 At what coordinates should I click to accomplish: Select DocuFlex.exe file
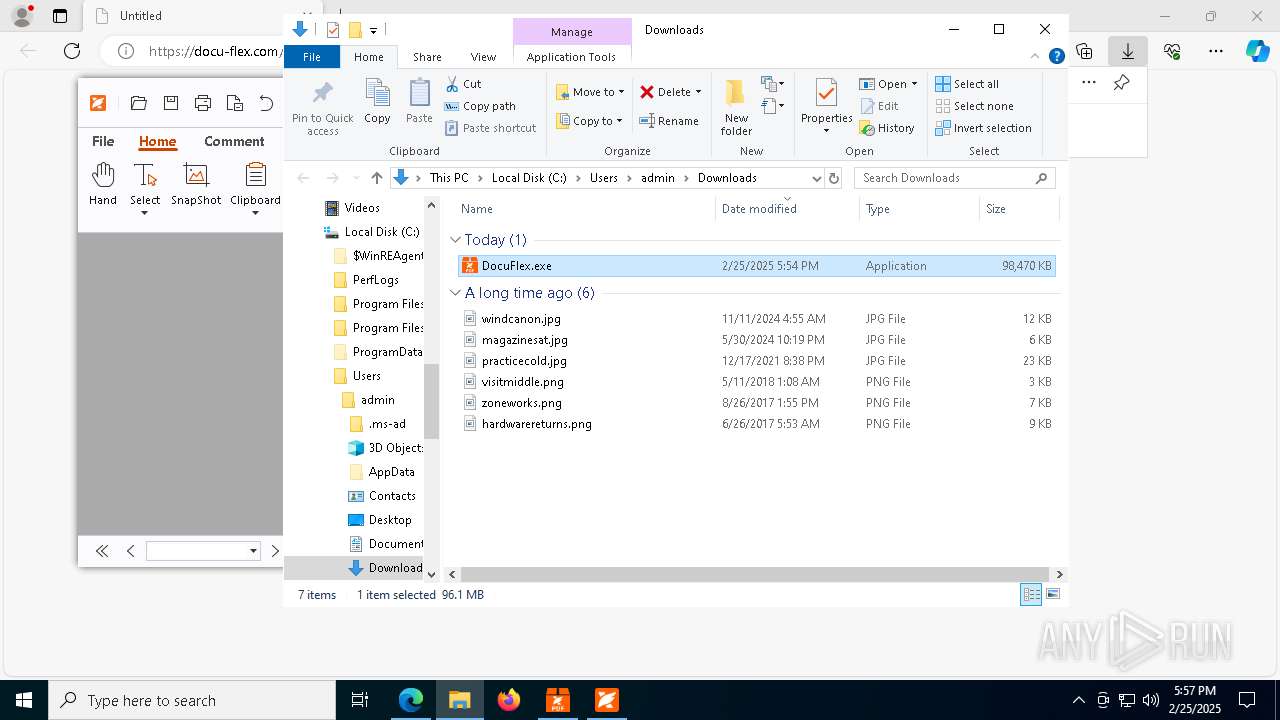coord(756,266)
